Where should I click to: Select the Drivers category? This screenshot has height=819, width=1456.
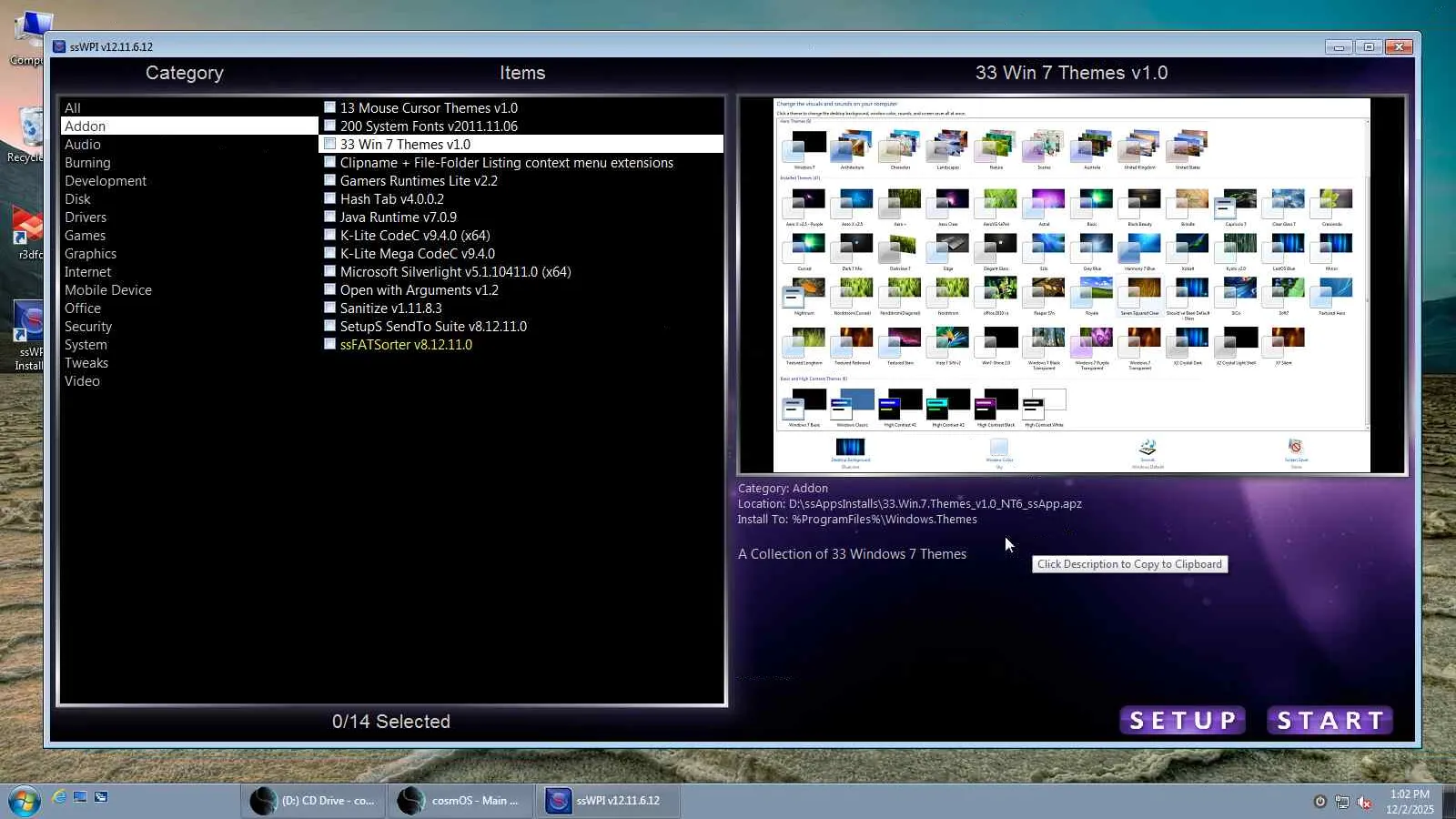(x=189, y=217)
